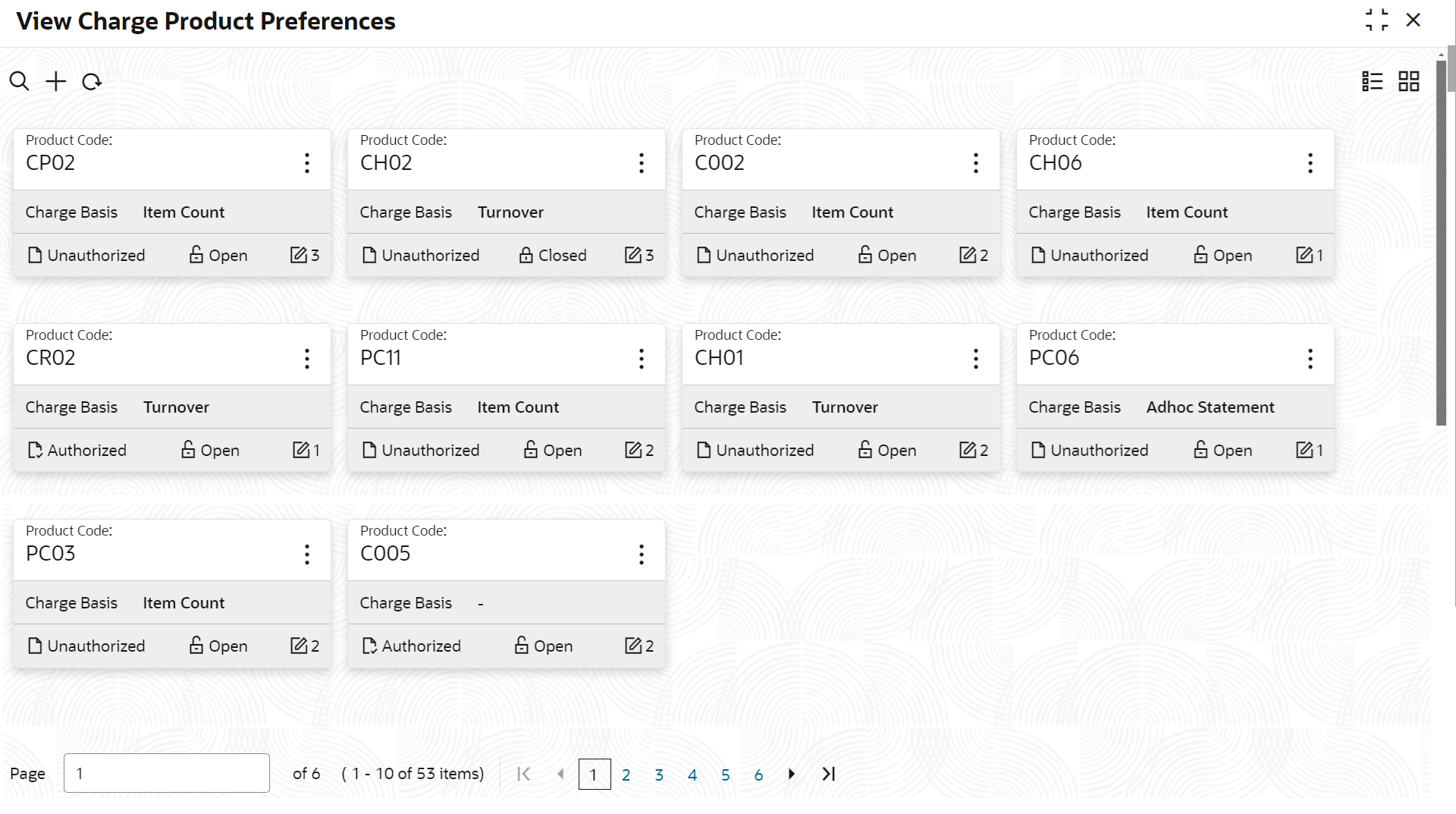Screen dimensions: 1456x814
Task: Switch to tile grid view
Action: click(x=1408, y=81)
